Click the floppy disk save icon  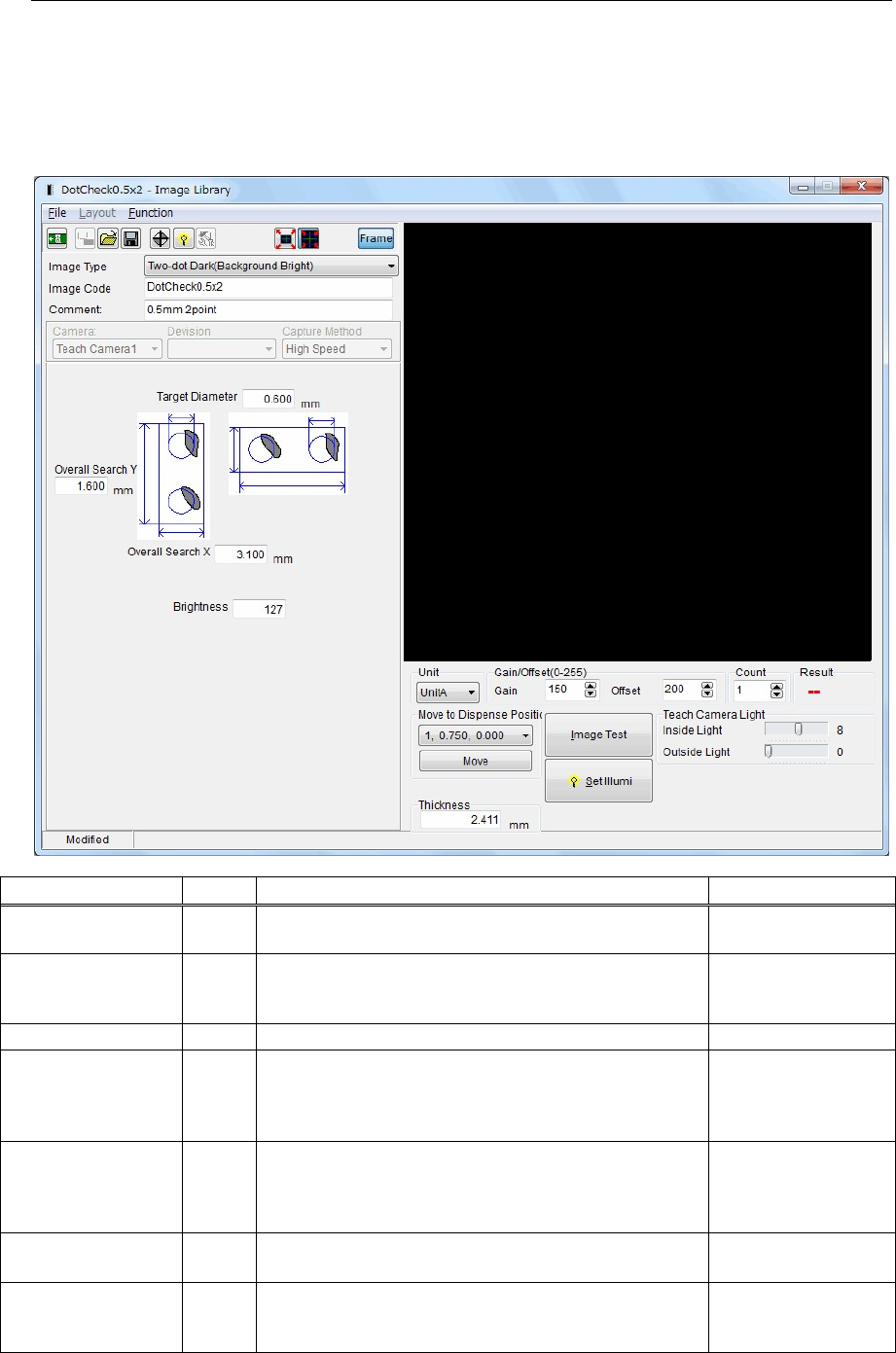130,238
